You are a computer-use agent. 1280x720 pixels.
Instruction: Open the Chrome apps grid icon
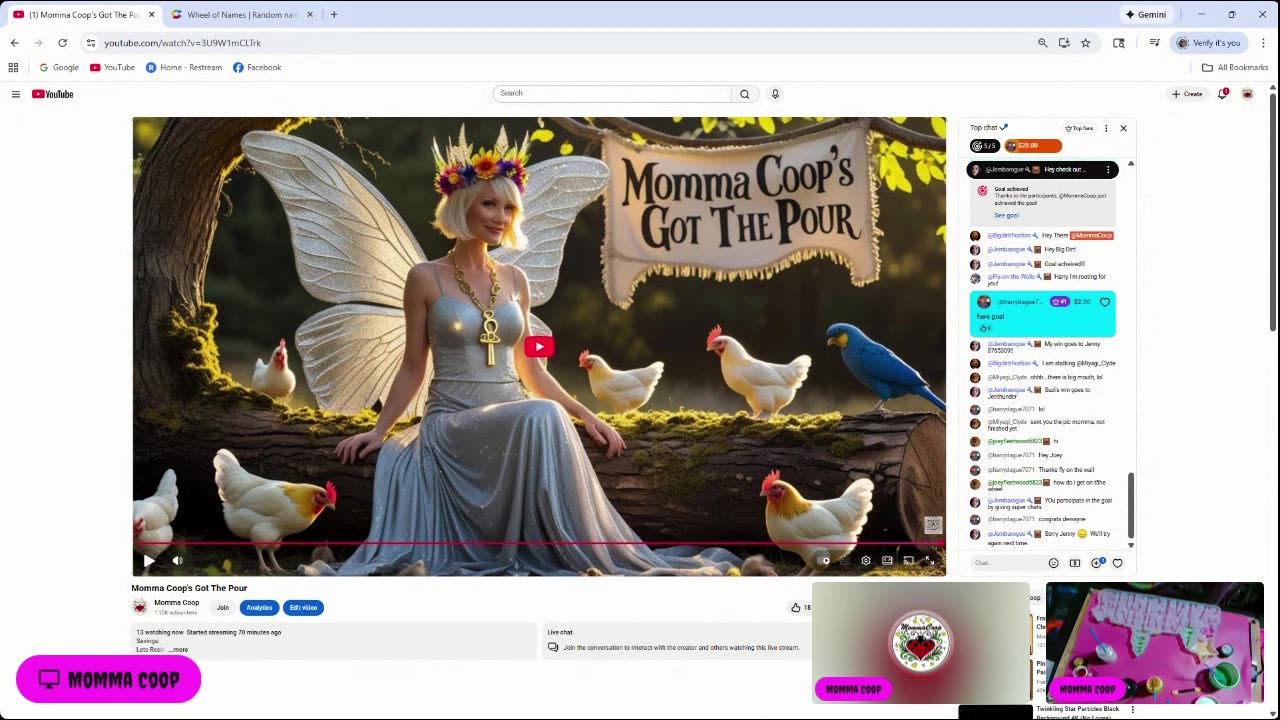[x=13, y=68]
